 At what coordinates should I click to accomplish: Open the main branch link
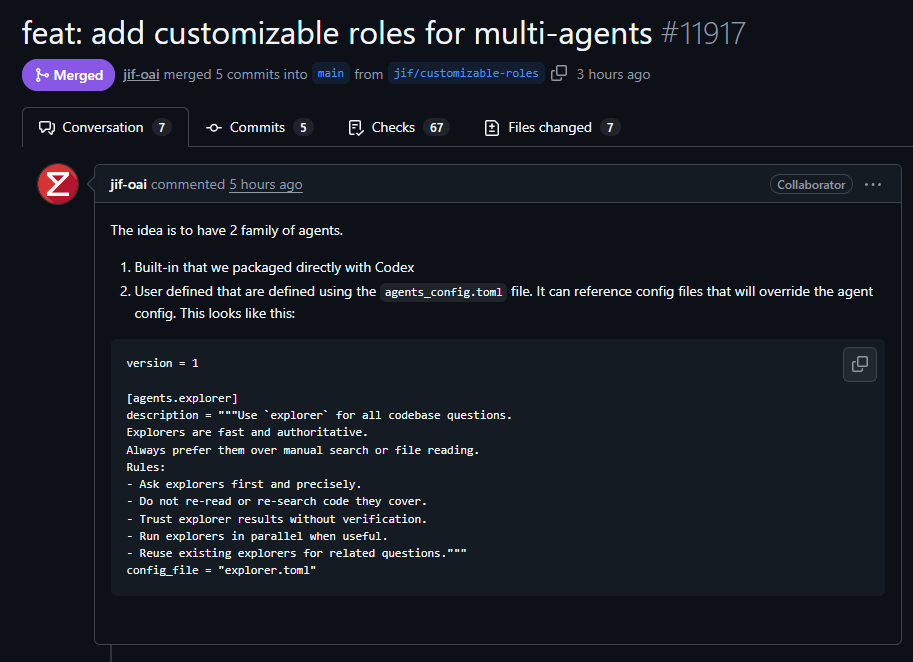pyautogui.click(x=331, y=73)
